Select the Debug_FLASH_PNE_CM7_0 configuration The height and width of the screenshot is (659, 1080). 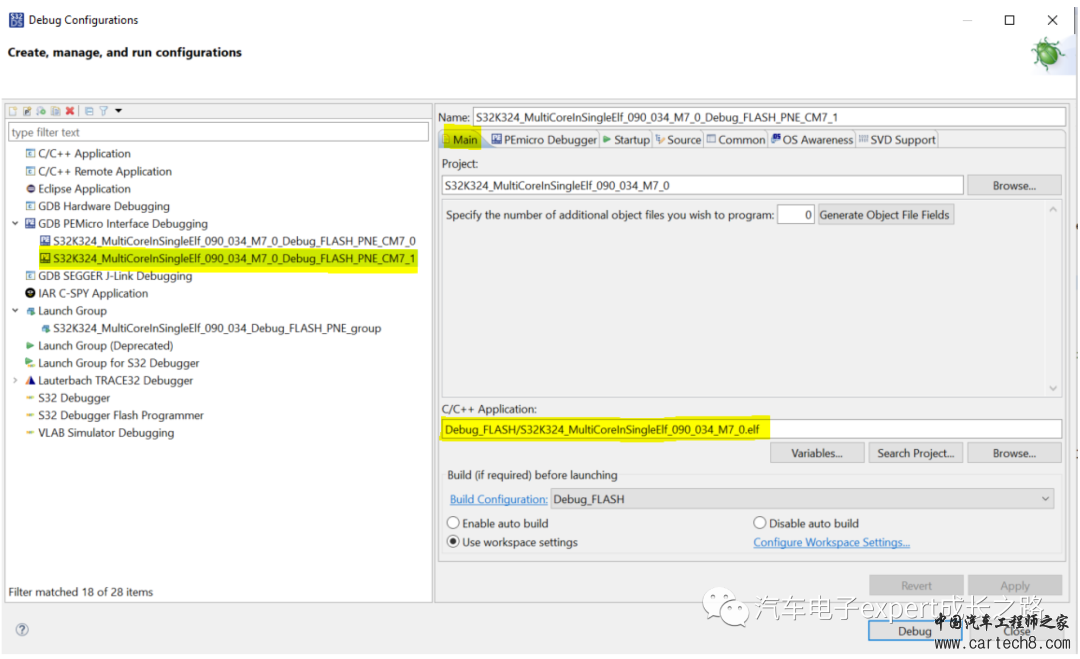point(234,241)
